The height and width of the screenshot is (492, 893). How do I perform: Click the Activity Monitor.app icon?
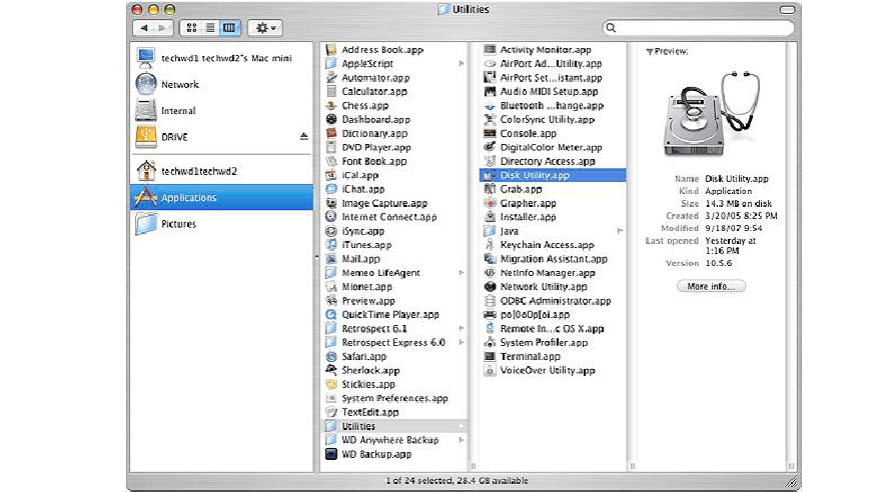(x=490, y=50)
